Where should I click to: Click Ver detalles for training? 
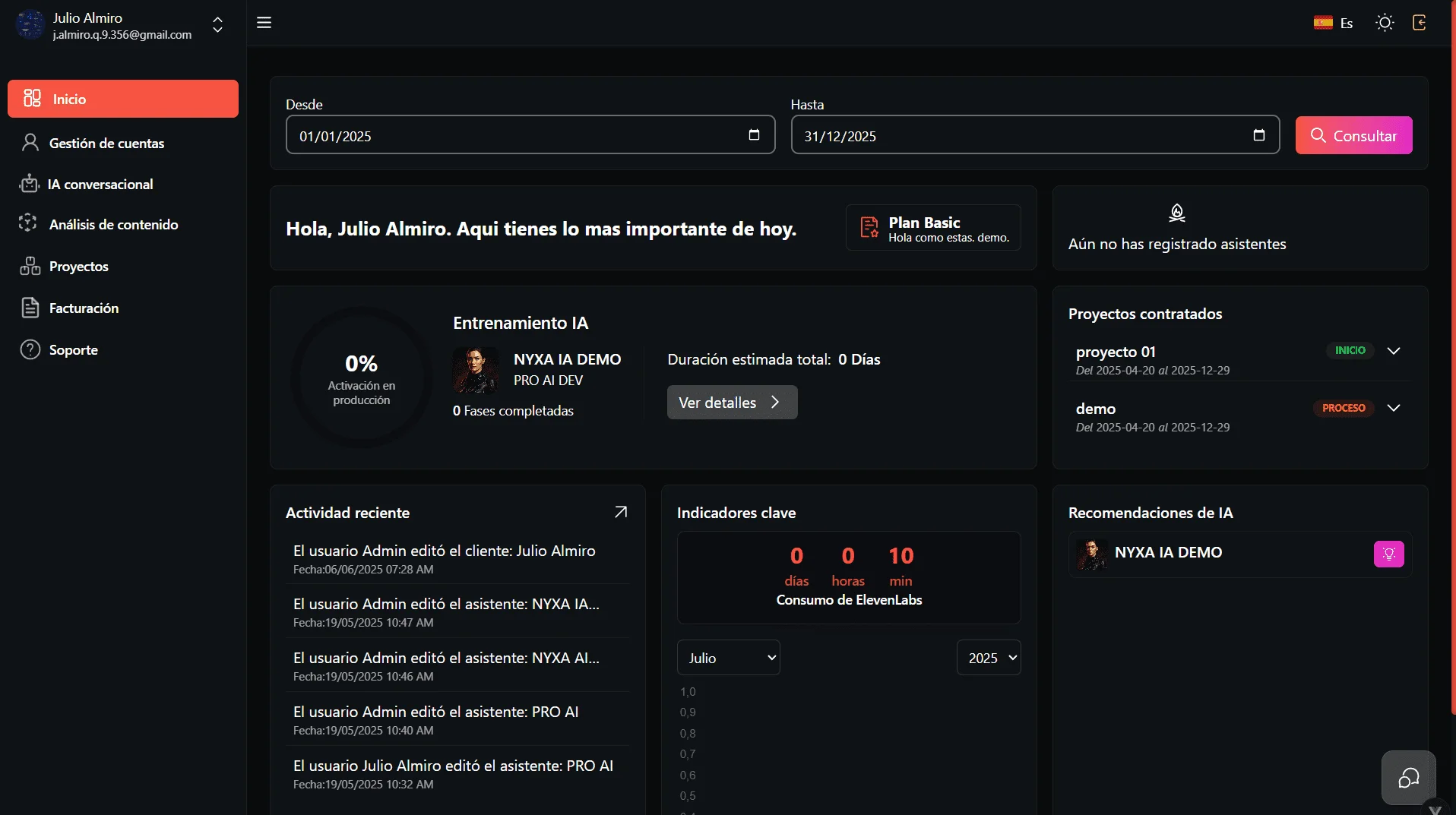click(x=732, y=402)
